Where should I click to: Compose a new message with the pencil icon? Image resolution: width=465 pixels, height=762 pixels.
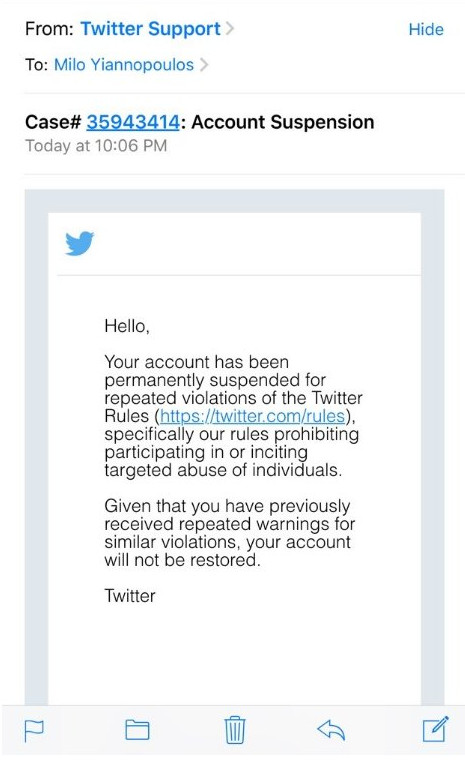[435, 729]
